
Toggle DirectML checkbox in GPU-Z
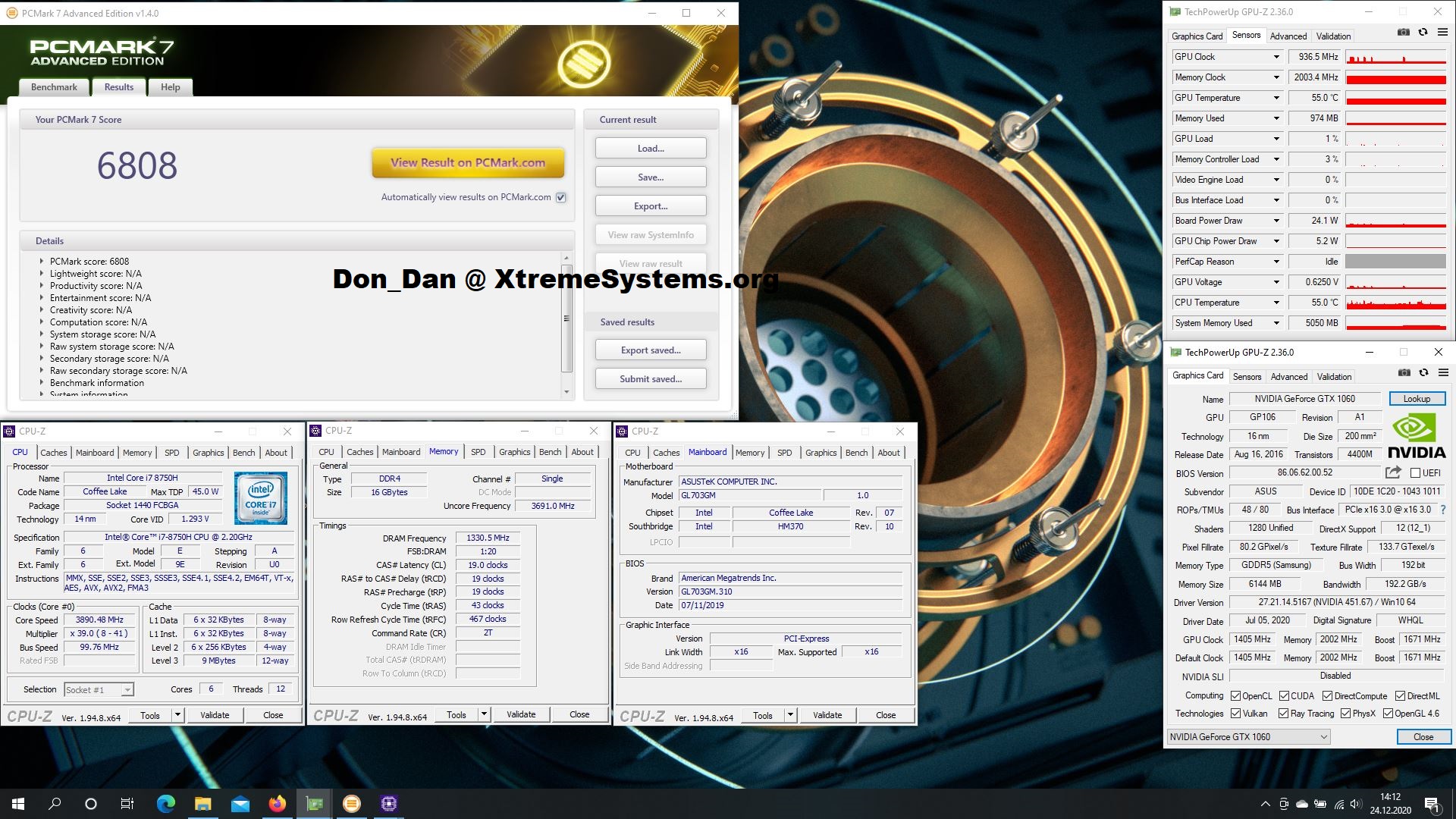click(x=1401, y=696)
